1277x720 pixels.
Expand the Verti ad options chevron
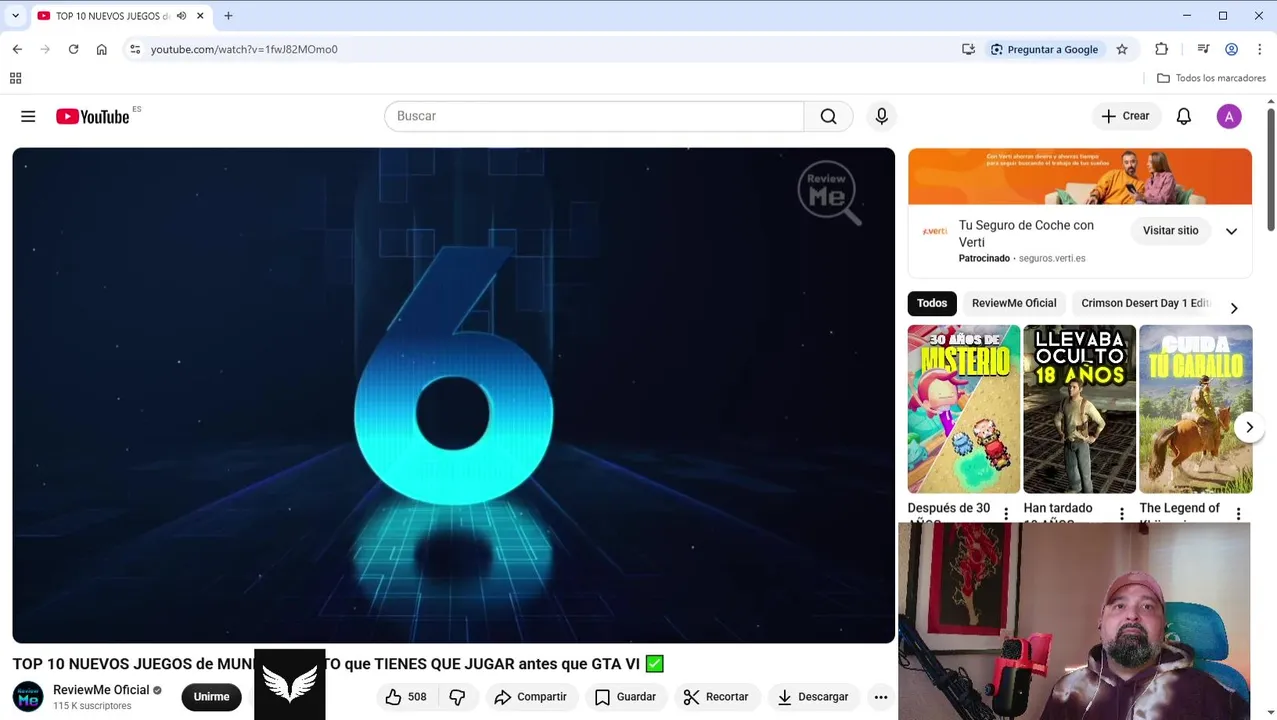[1231, 231]
